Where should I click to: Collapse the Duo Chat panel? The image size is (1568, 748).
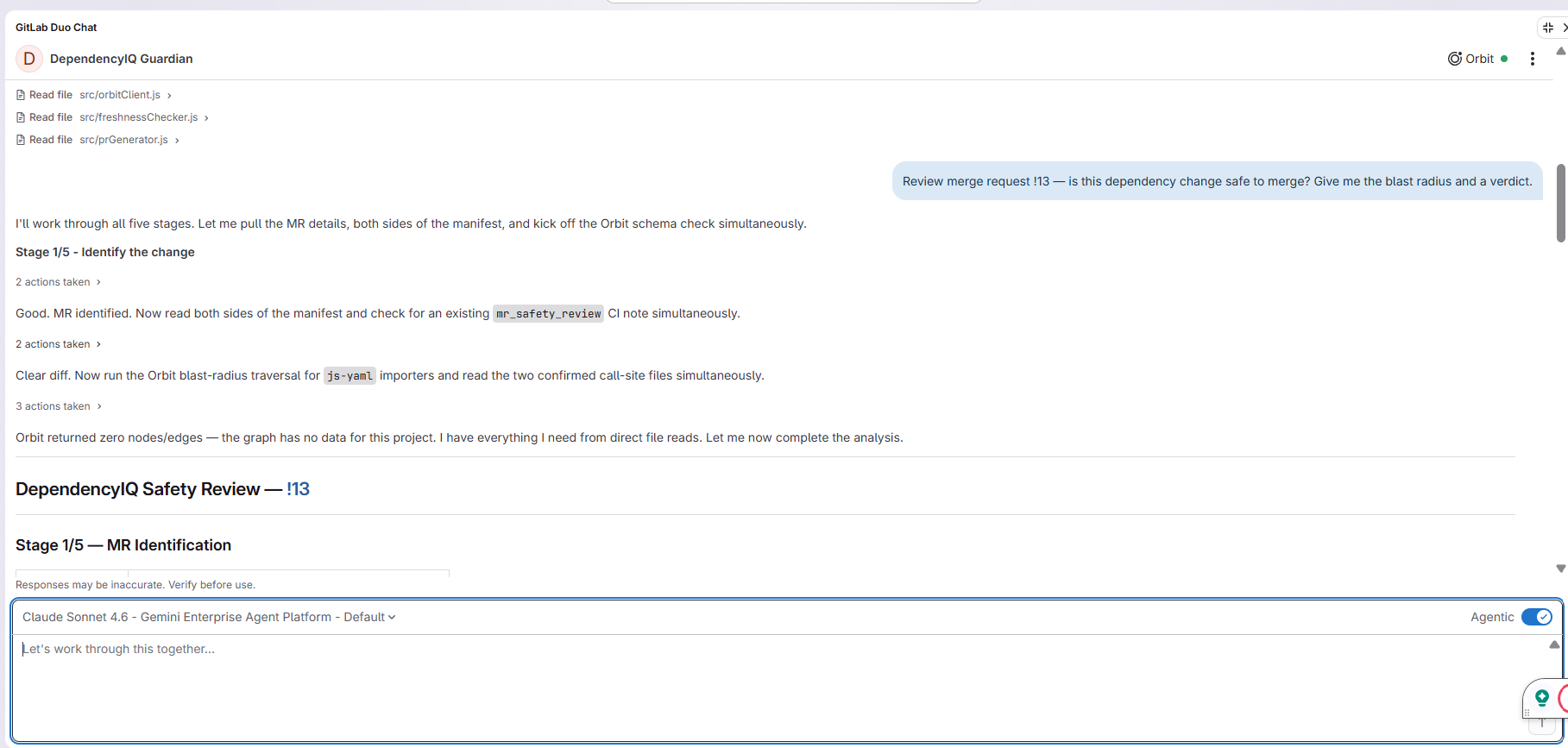pos(1548,28)
